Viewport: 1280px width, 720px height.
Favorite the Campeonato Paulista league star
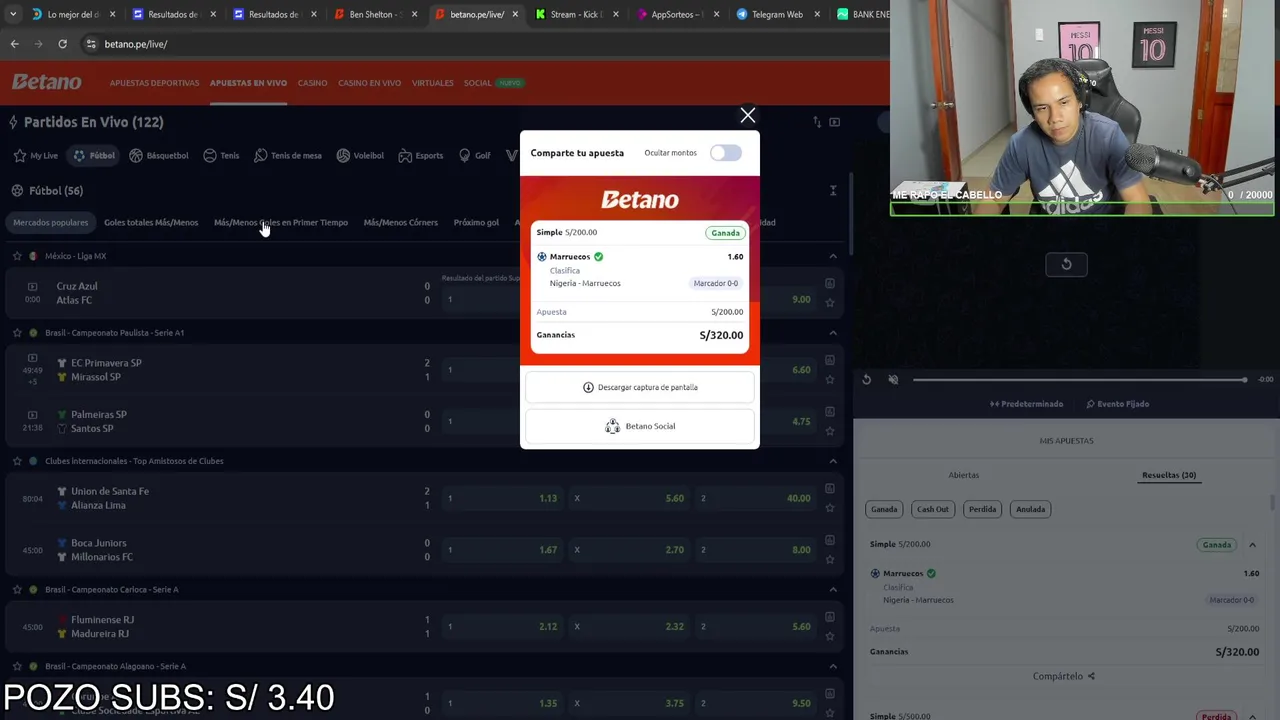17,333
